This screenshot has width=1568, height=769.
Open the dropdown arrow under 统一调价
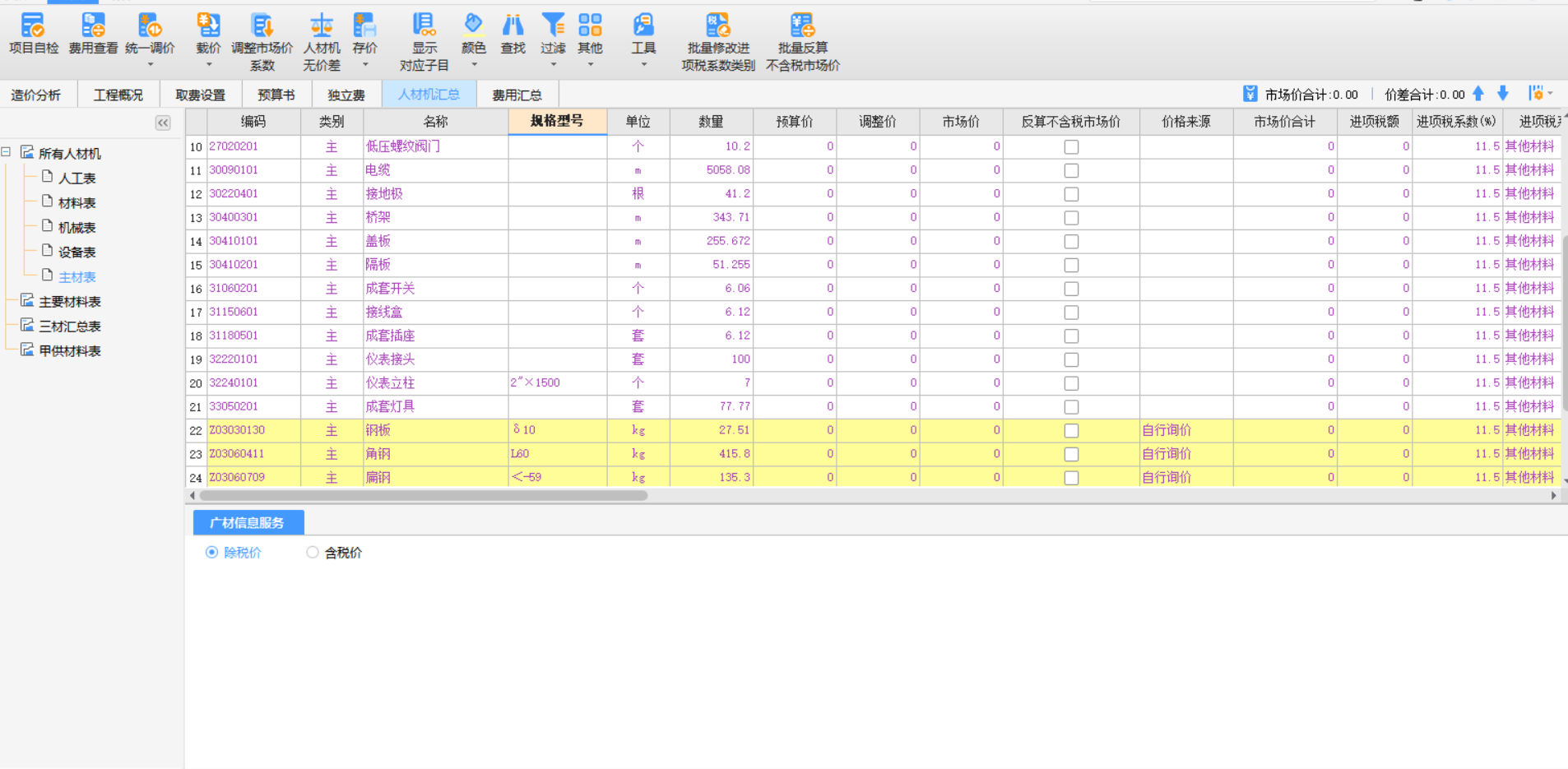(x=150, y=64)
